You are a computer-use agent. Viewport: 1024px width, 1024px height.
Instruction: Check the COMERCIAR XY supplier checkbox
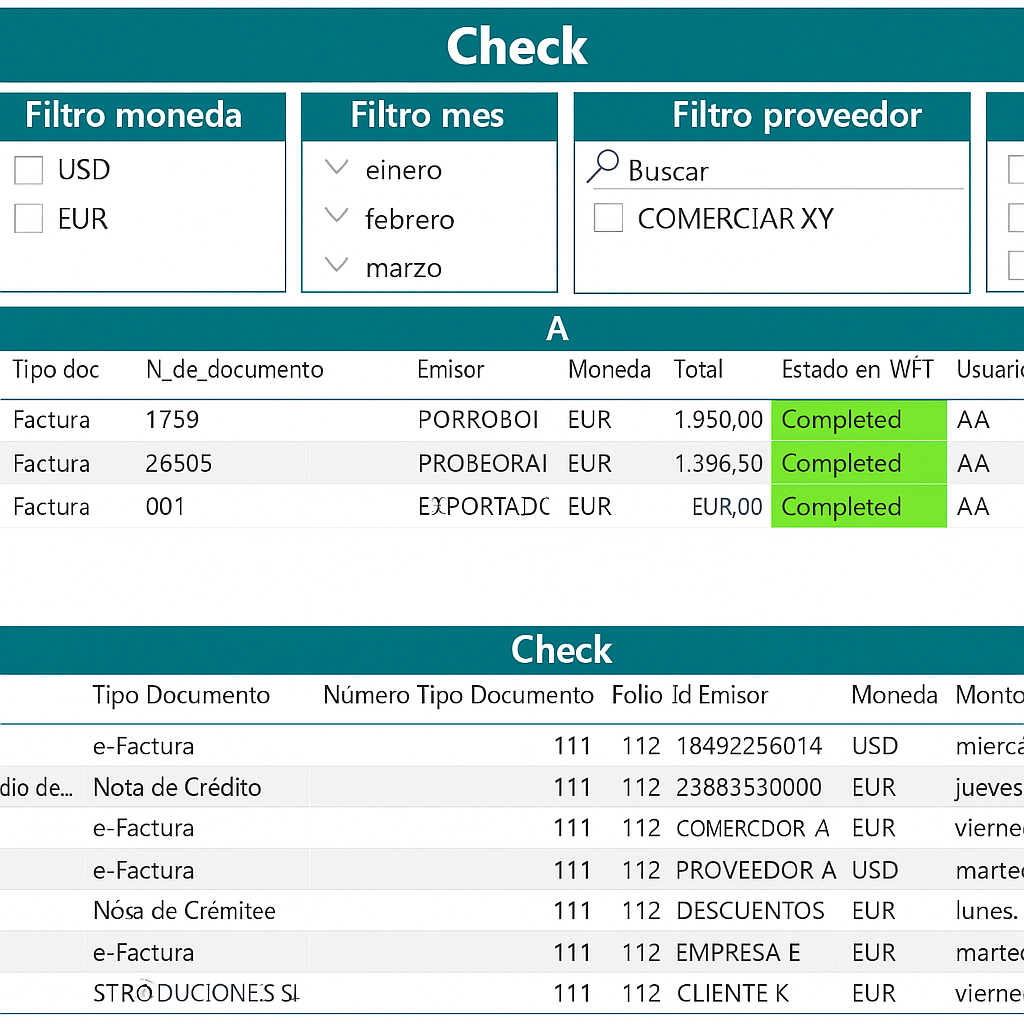[x=608, y=217]
